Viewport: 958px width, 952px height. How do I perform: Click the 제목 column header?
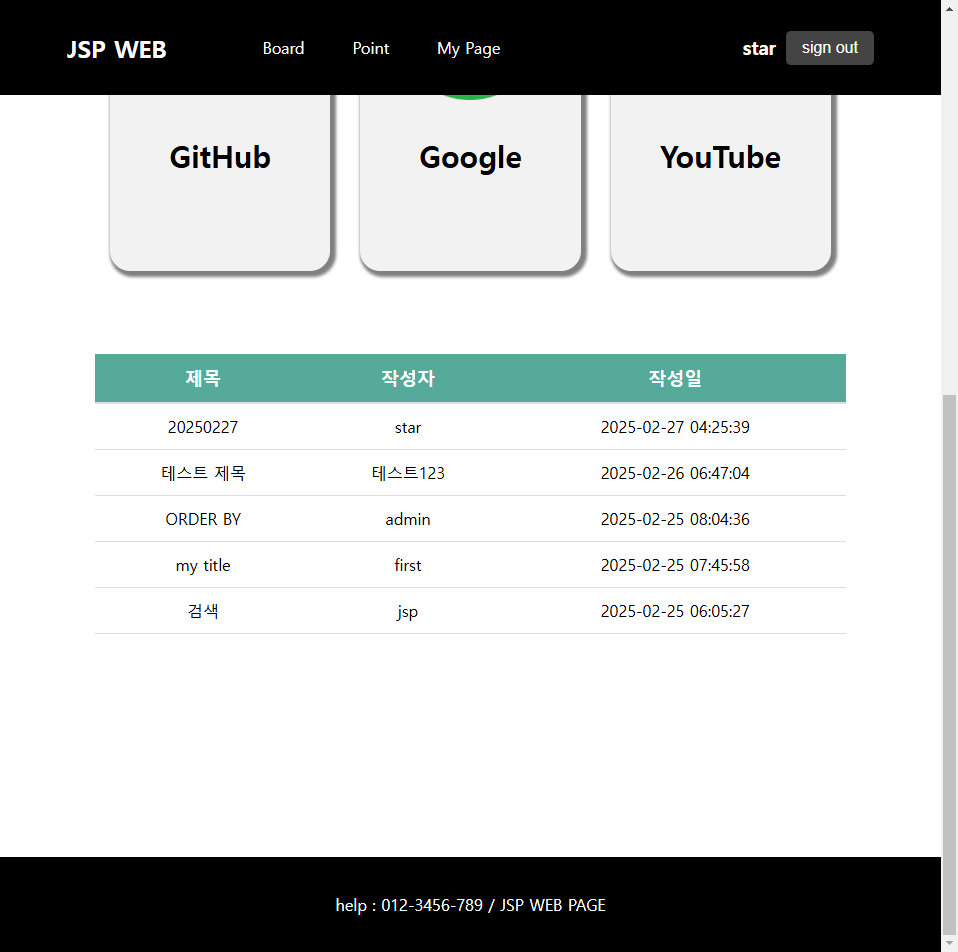203,378
